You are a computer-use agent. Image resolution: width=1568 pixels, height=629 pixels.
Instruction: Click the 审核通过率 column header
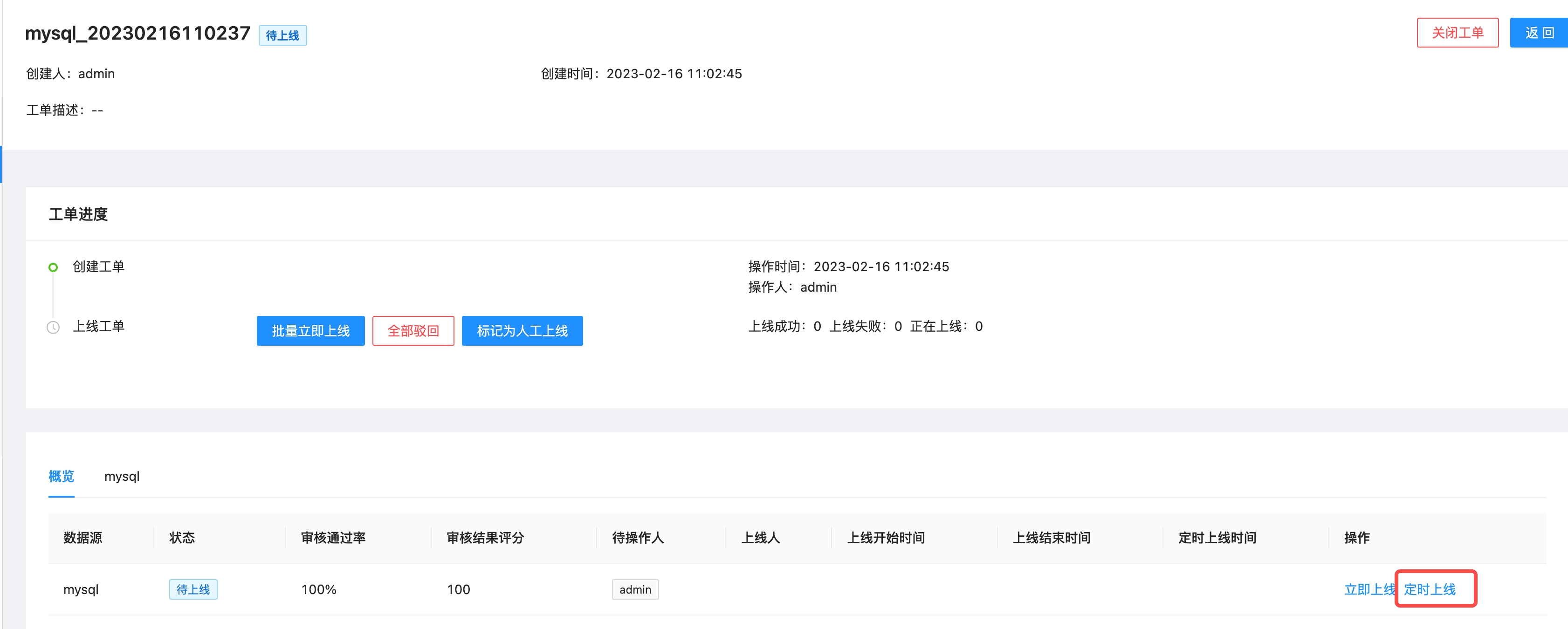coord(334,538)
